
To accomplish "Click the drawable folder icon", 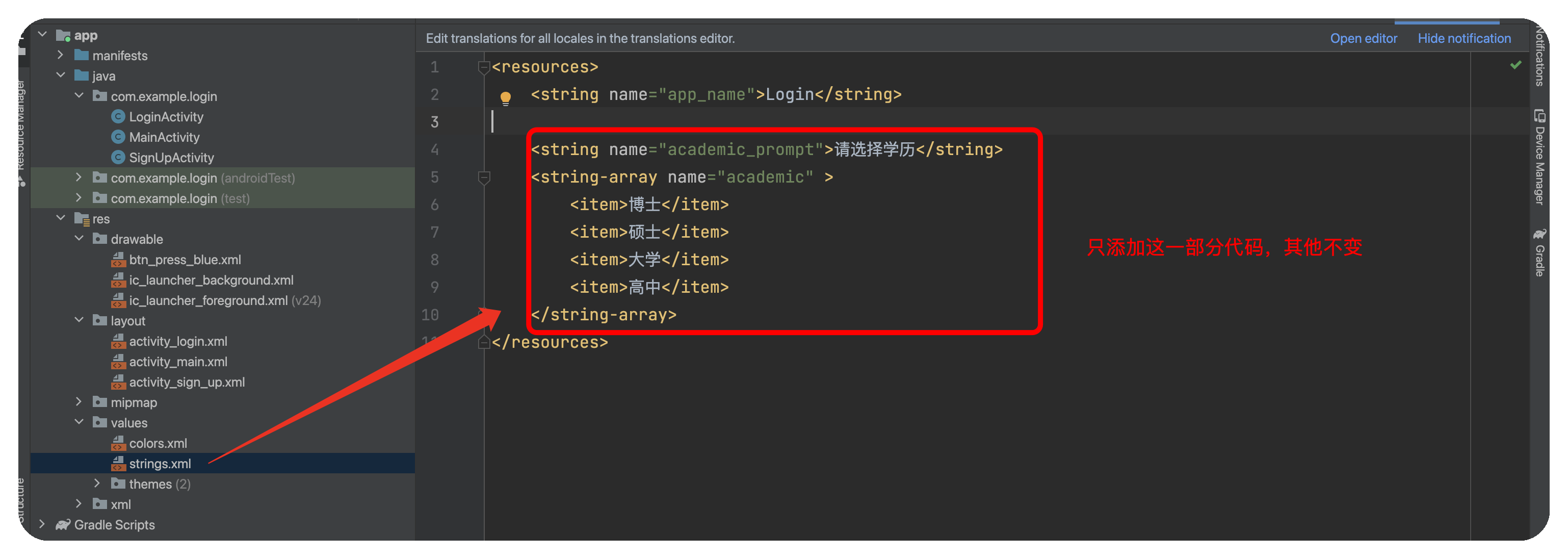I will point(100,239).
